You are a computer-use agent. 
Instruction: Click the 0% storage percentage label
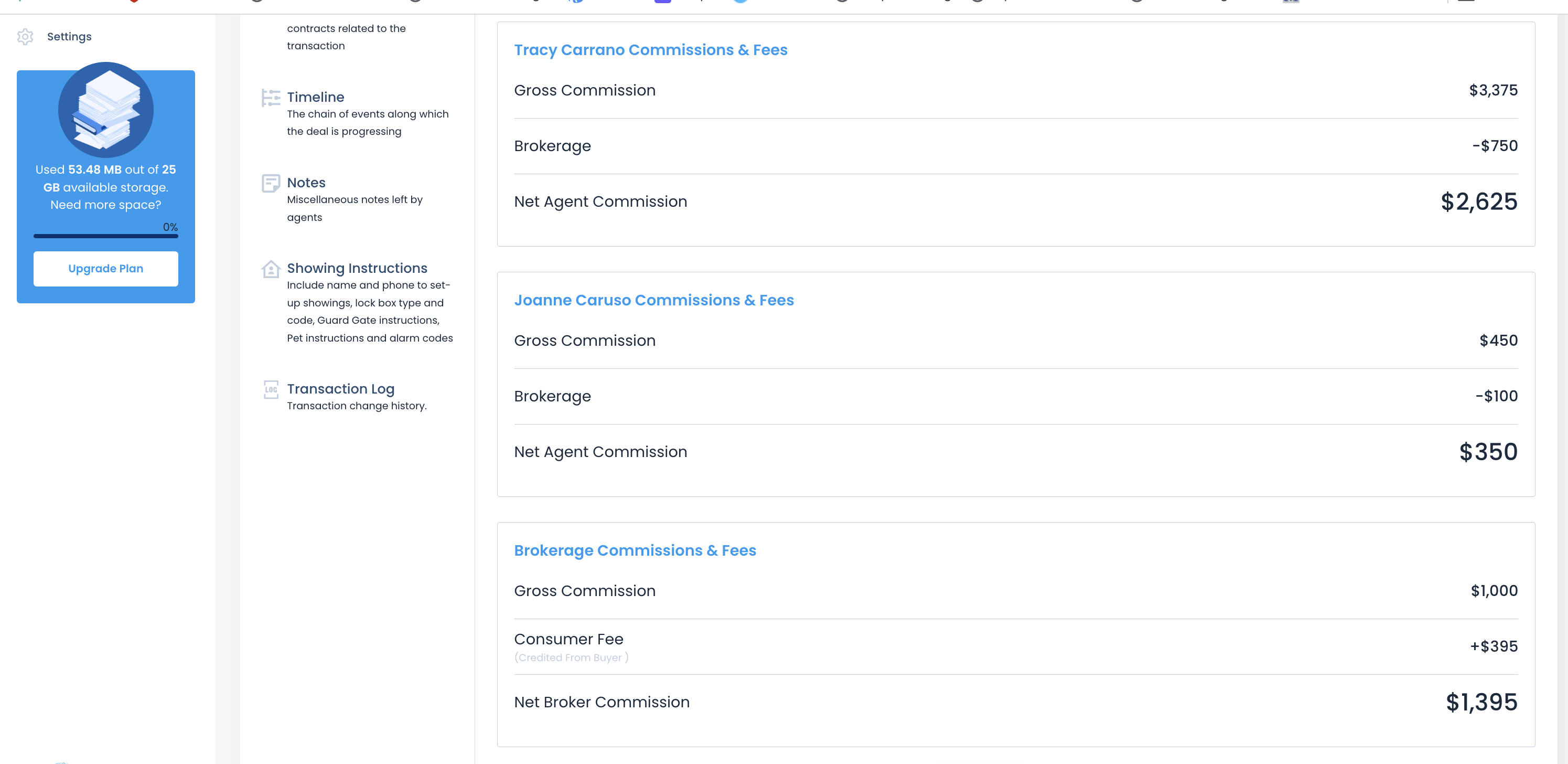[170, 227]
